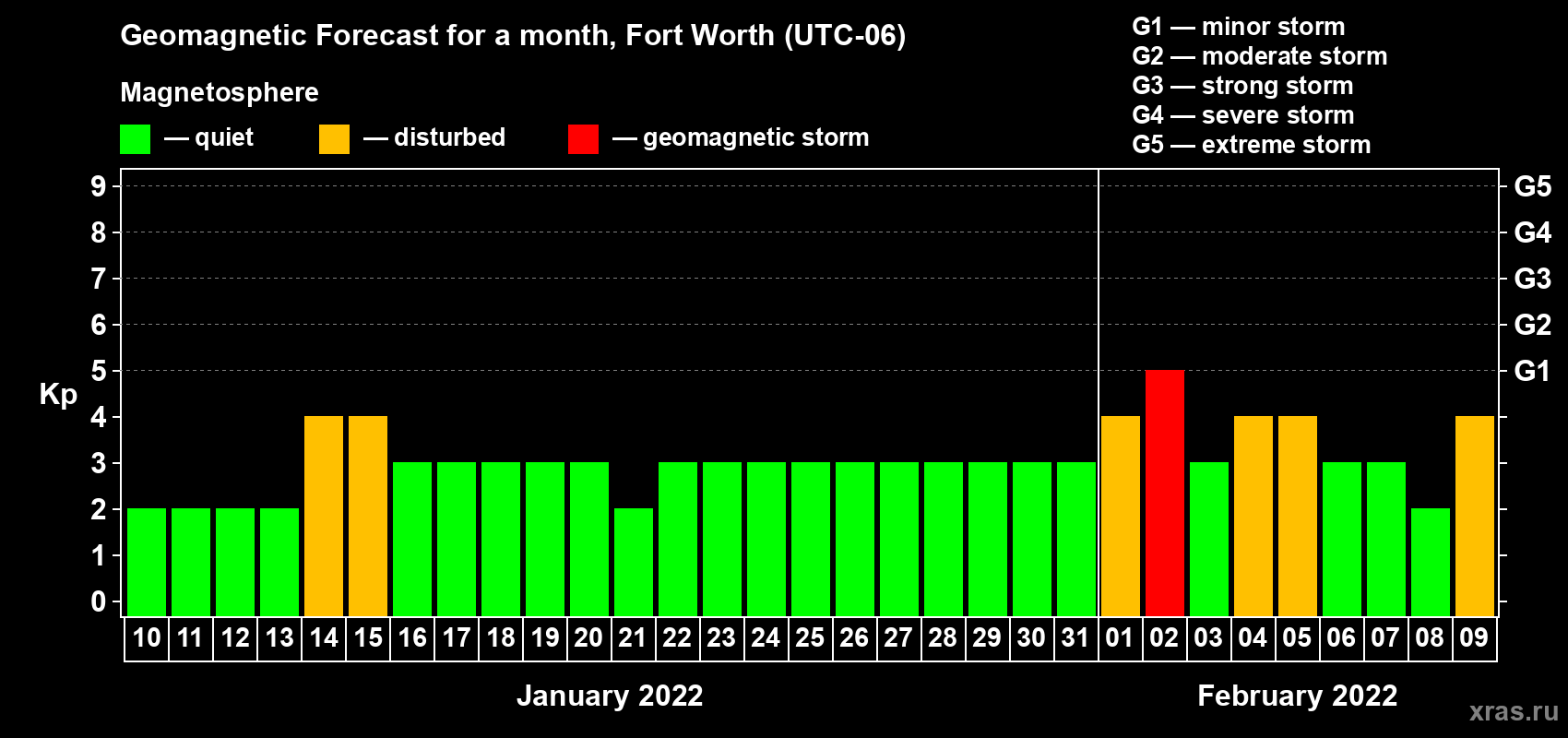Click the date label 25 on the axis
This screenshot has height=738, width=1568.
point(810,638)
